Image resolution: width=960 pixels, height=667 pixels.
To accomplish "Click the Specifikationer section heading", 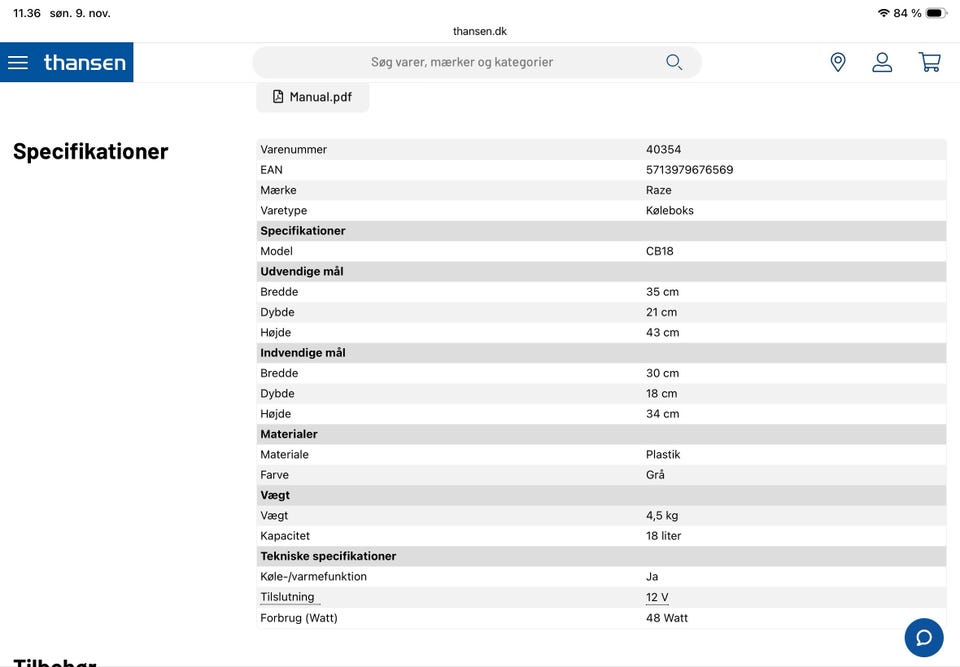I will [90, 151].
